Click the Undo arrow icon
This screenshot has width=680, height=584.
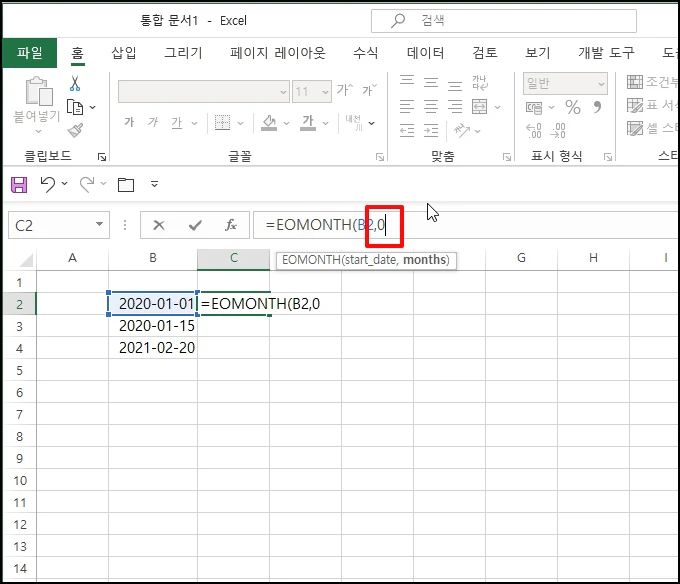(x=48, y=184)
